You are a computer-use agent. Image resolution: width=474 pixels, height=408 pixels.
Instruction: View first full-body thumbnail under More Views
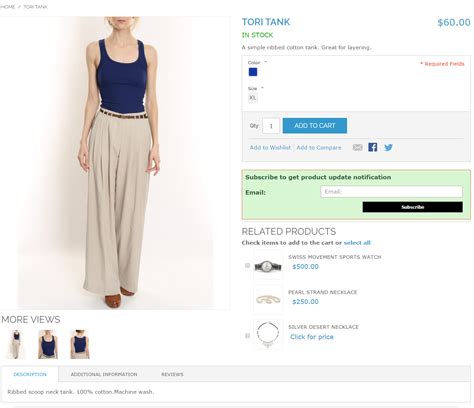[15, 344]
